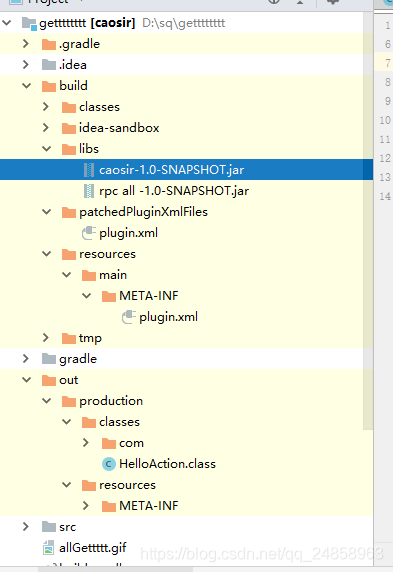This screenshot has height=572, width=393.
Task: Collapse the resources folder under build
Action: (x=46, y=254)
